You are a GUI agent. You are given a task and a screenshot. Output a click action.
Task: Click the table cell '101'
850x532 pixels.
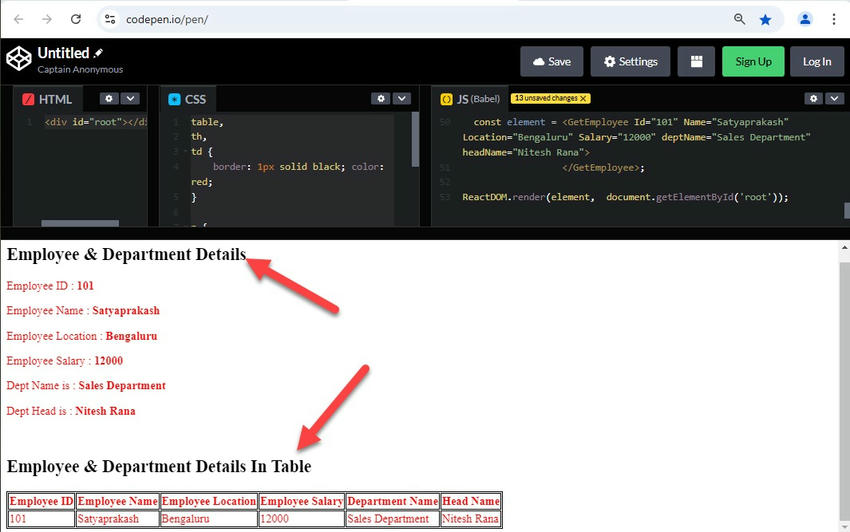(42, 519)
